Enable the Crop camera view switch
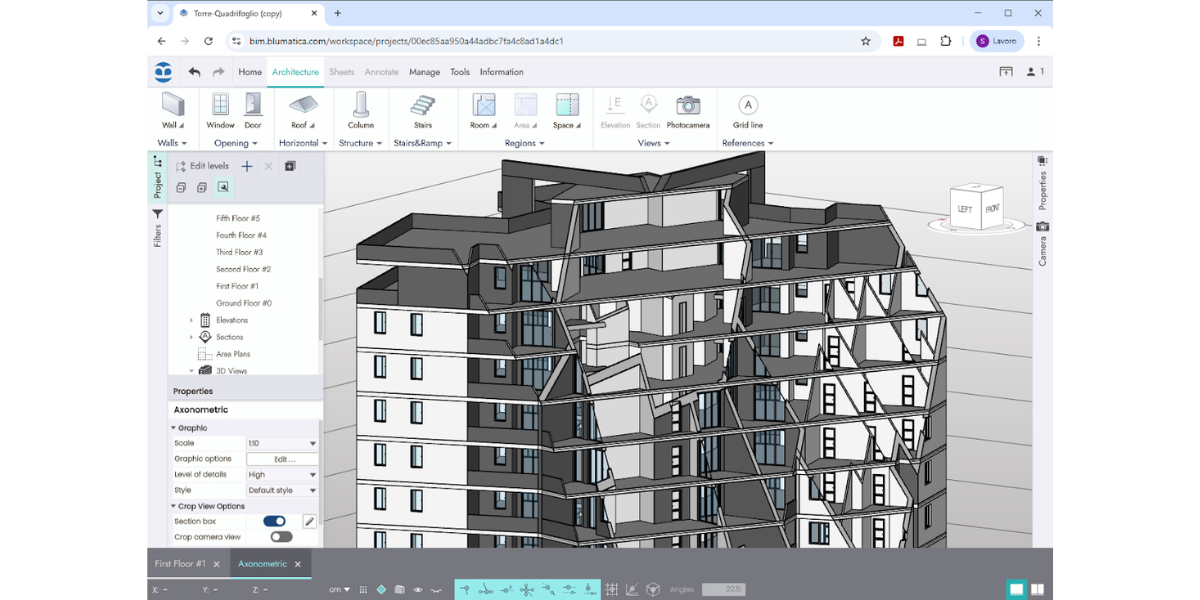Screen dimensions: 1200x600 pos(281,537)
